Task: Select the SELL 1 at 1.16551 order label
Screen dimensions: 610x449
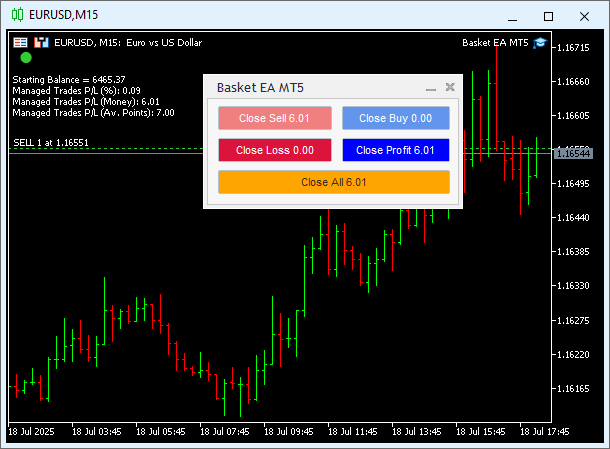Action: [51, 143]
